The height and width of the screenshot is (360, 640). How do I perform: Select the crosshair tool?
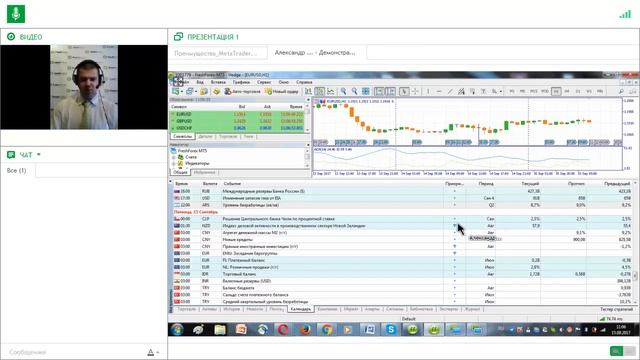point(415,91)
